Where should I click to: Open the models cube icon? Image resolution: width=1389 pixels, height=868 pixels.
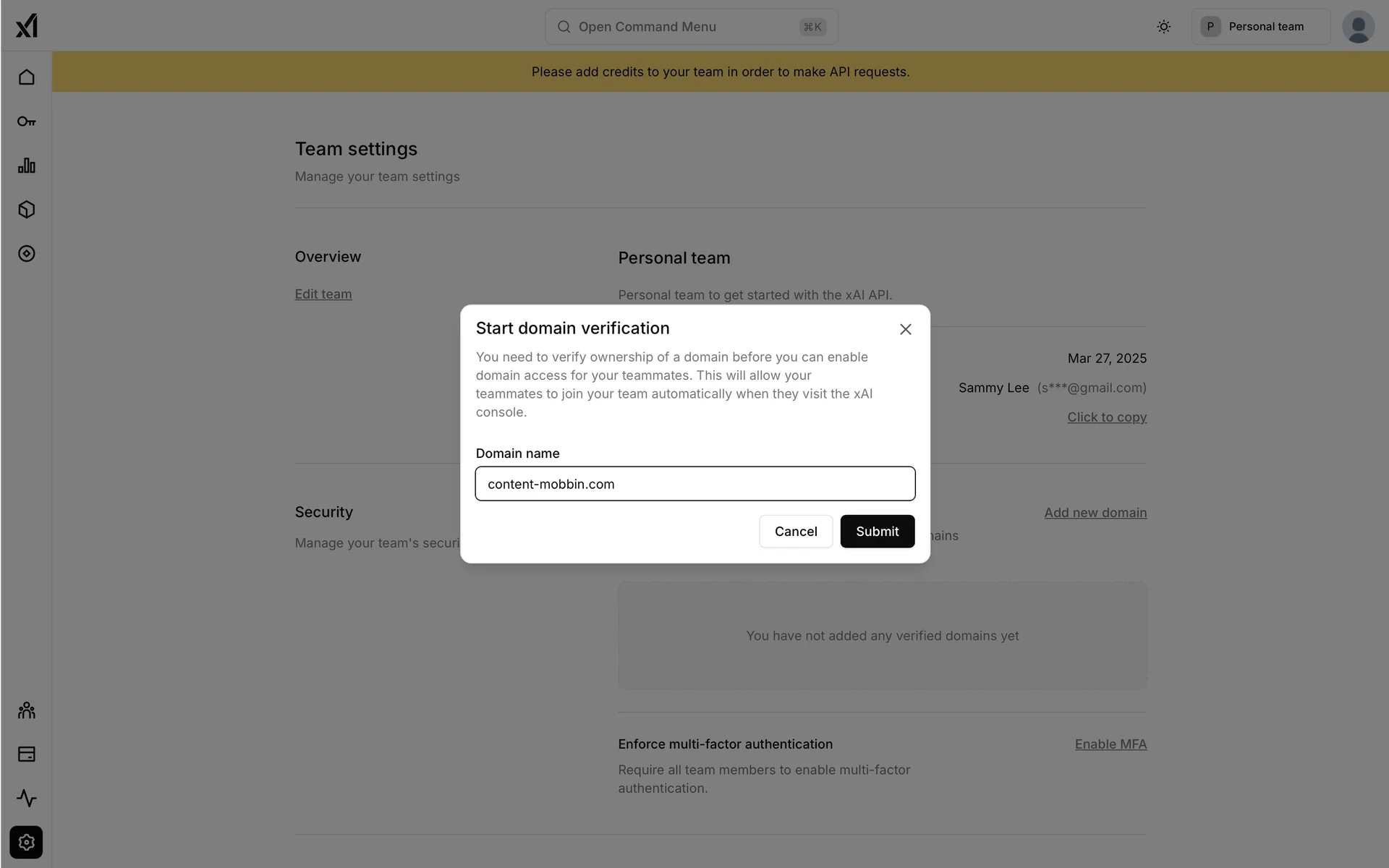tap(27, 210)
